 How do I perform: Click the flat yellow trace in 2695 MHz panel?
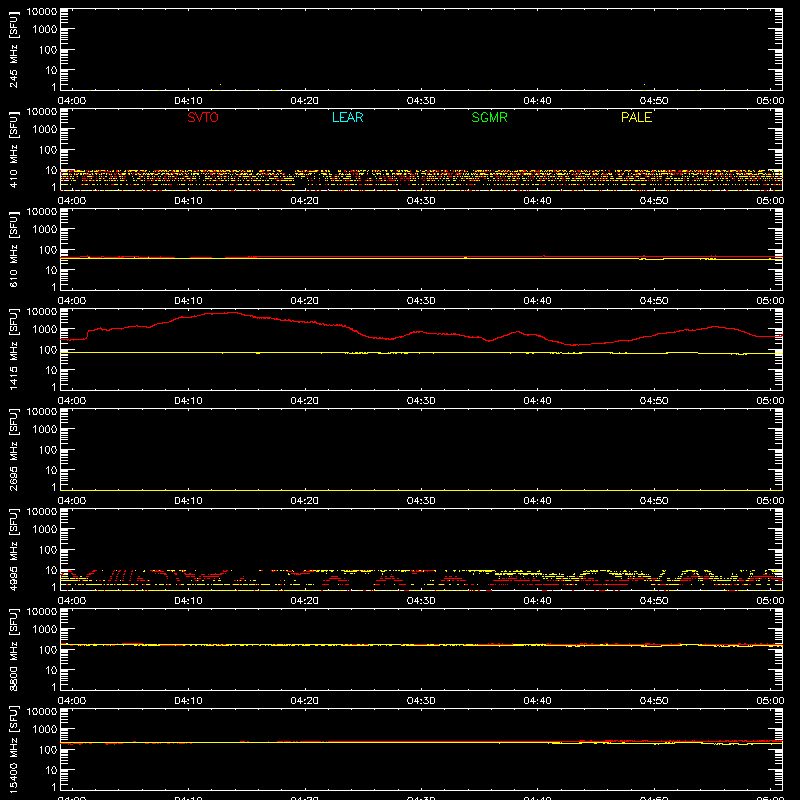(421, 490)
